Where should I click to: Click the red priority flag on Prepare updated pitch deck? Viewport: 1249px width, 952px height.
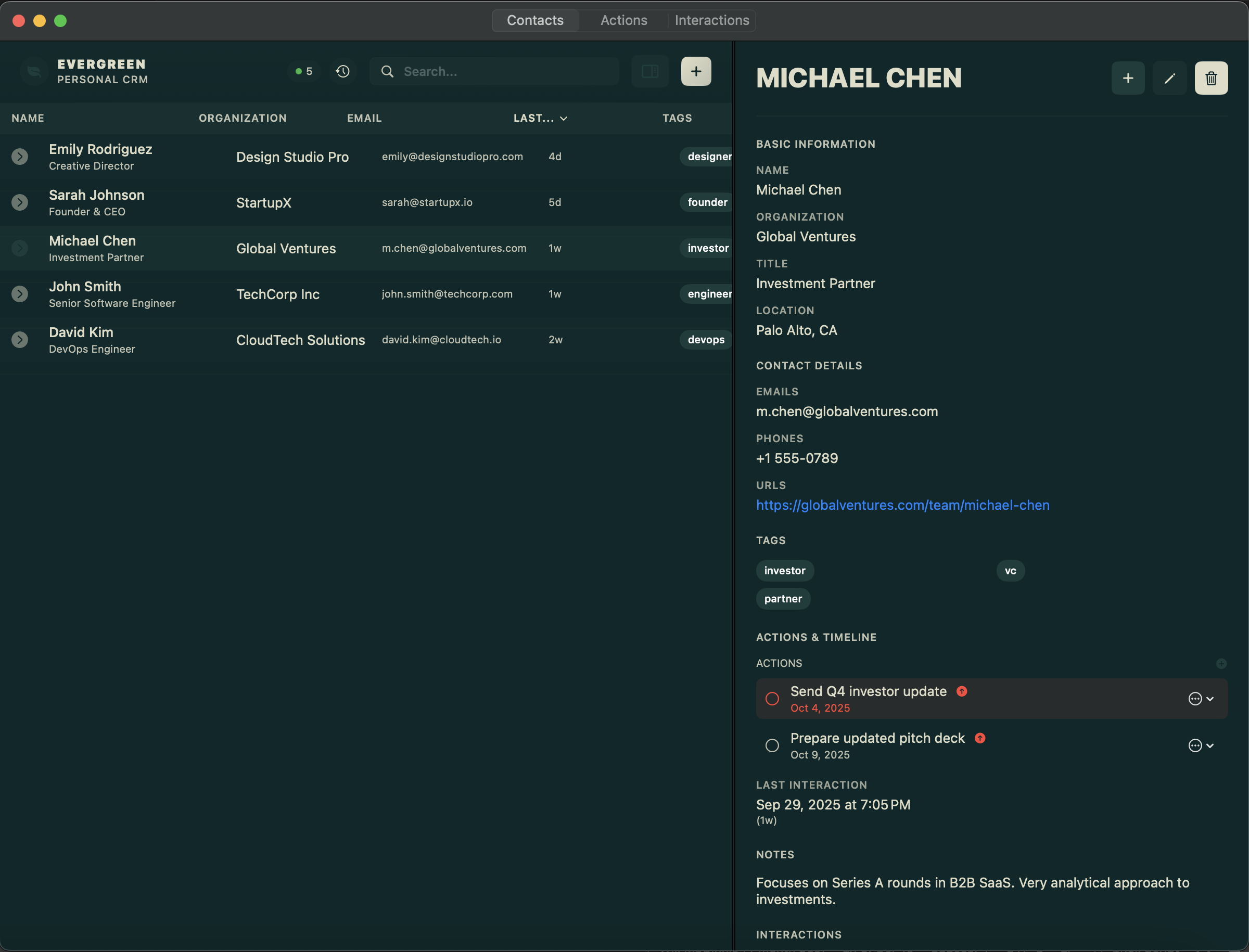point(980,738)
